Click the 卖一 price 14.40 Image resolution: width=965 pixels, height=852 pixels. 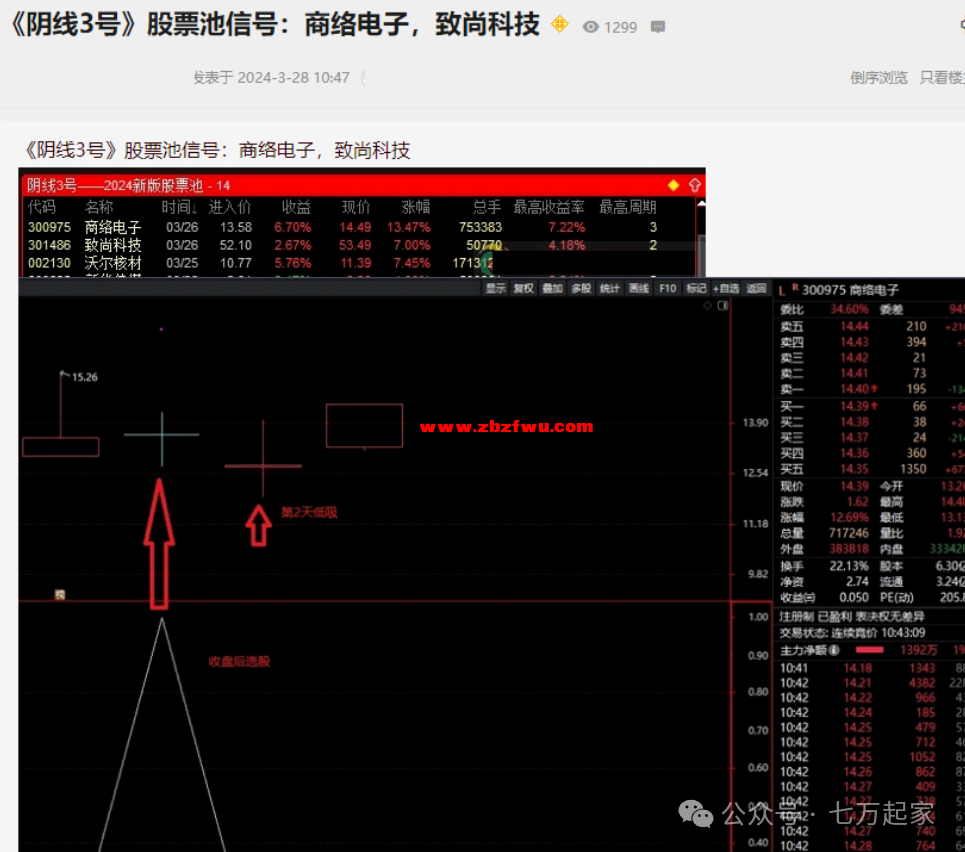[x=855, y=389]
